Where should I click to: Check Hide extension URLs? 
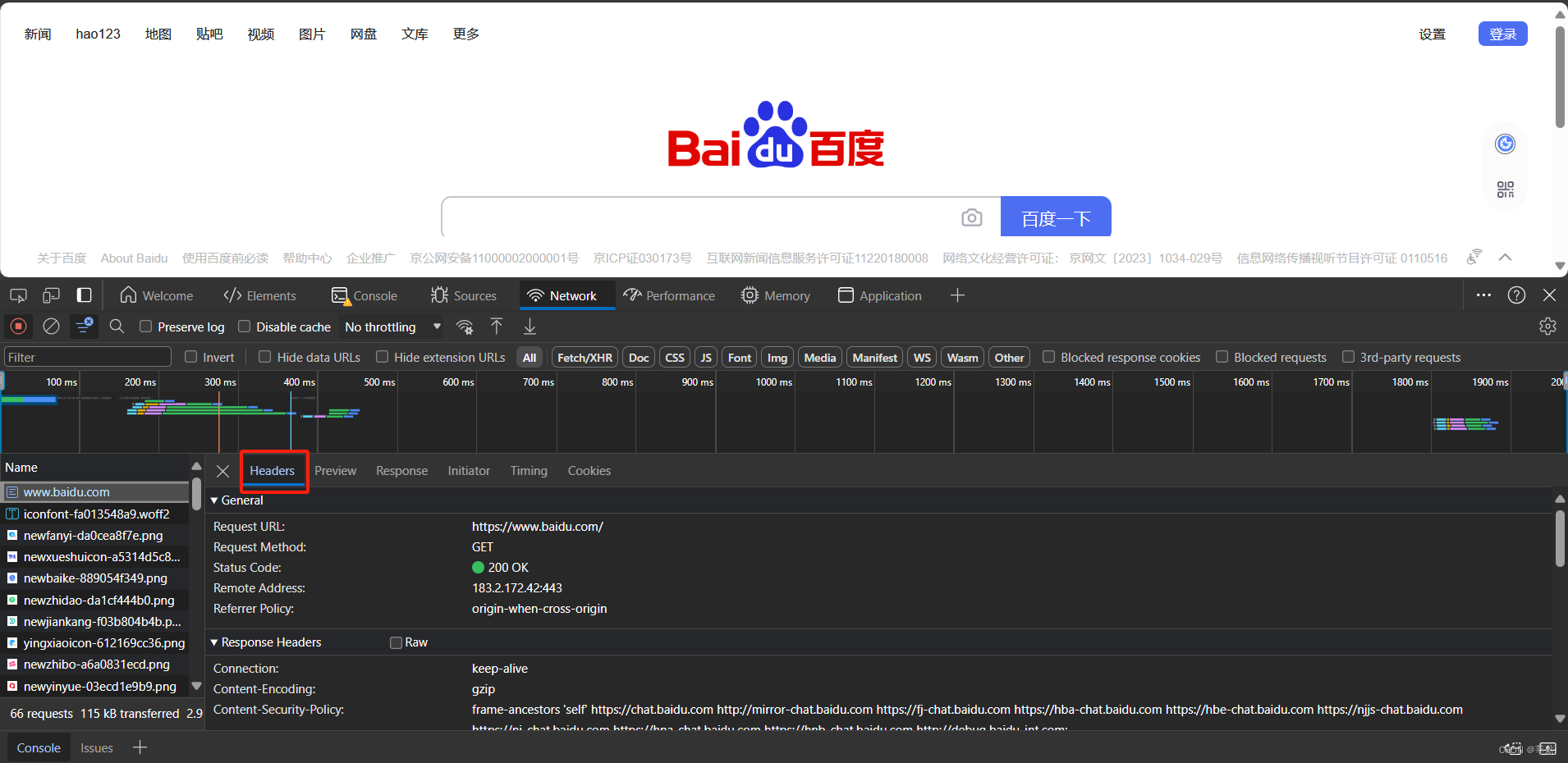point(383,357)
